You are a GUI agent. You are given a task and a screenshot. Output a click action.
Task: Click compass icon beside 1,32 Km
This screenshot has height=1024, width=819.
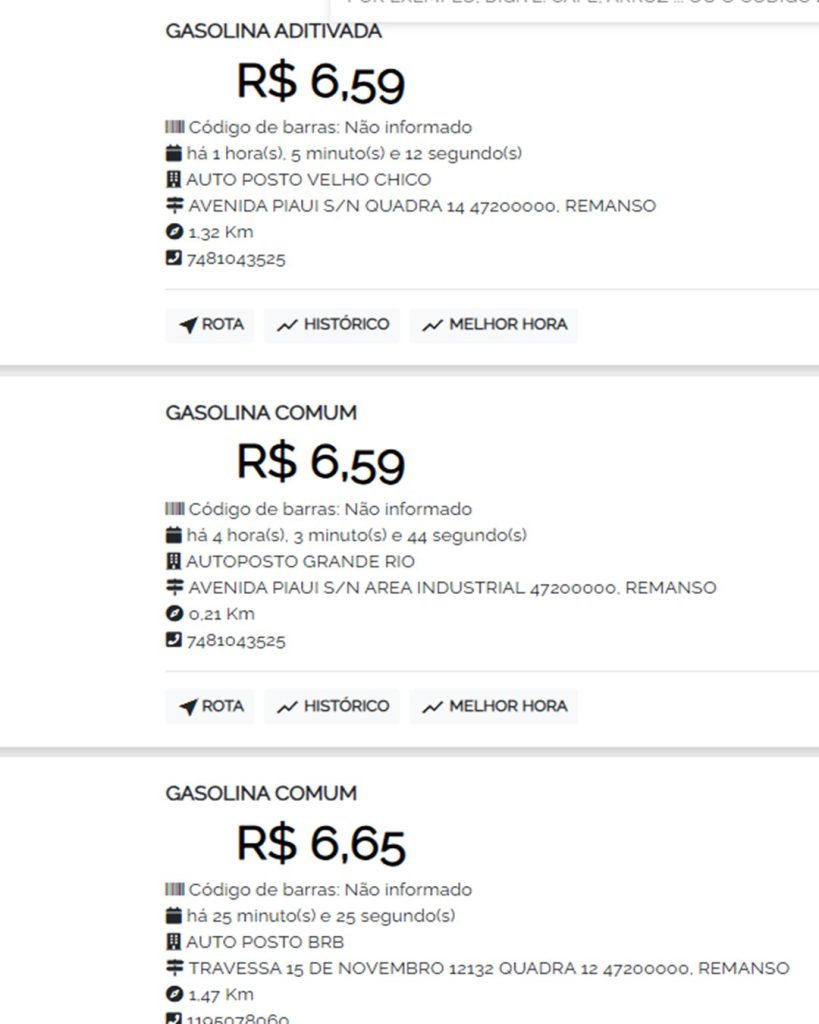(174, 232)
